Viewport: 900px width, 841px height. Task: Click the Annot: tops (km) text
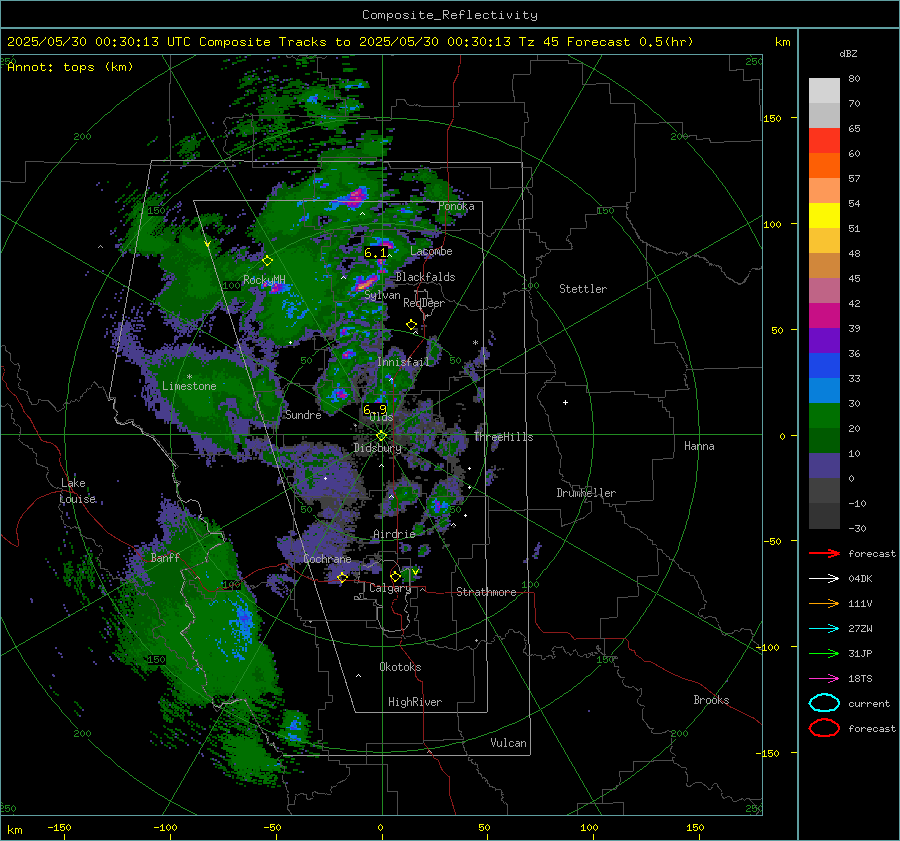(x=70, y=67)
